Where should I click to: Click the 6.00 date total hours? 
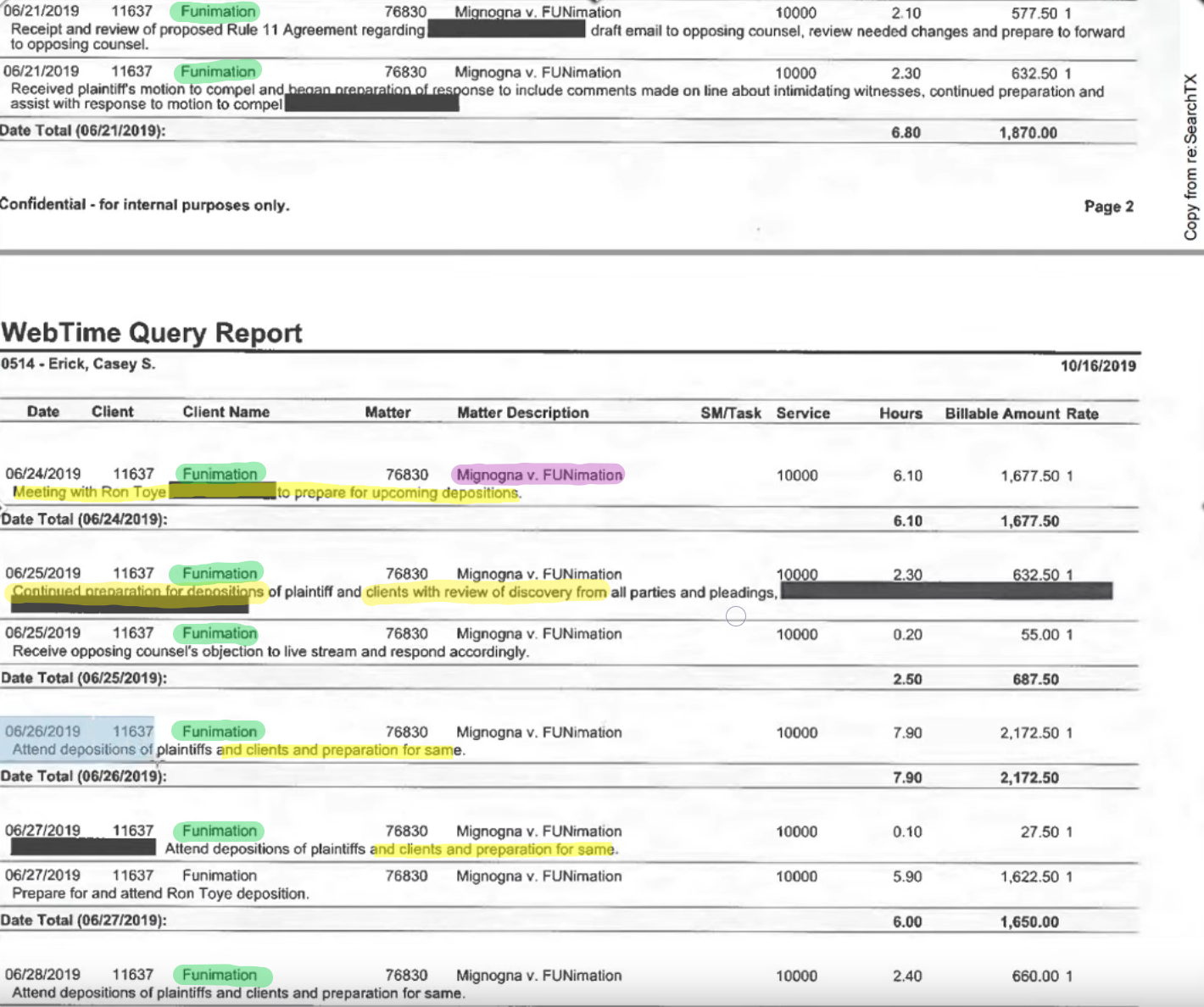[907, 921]
